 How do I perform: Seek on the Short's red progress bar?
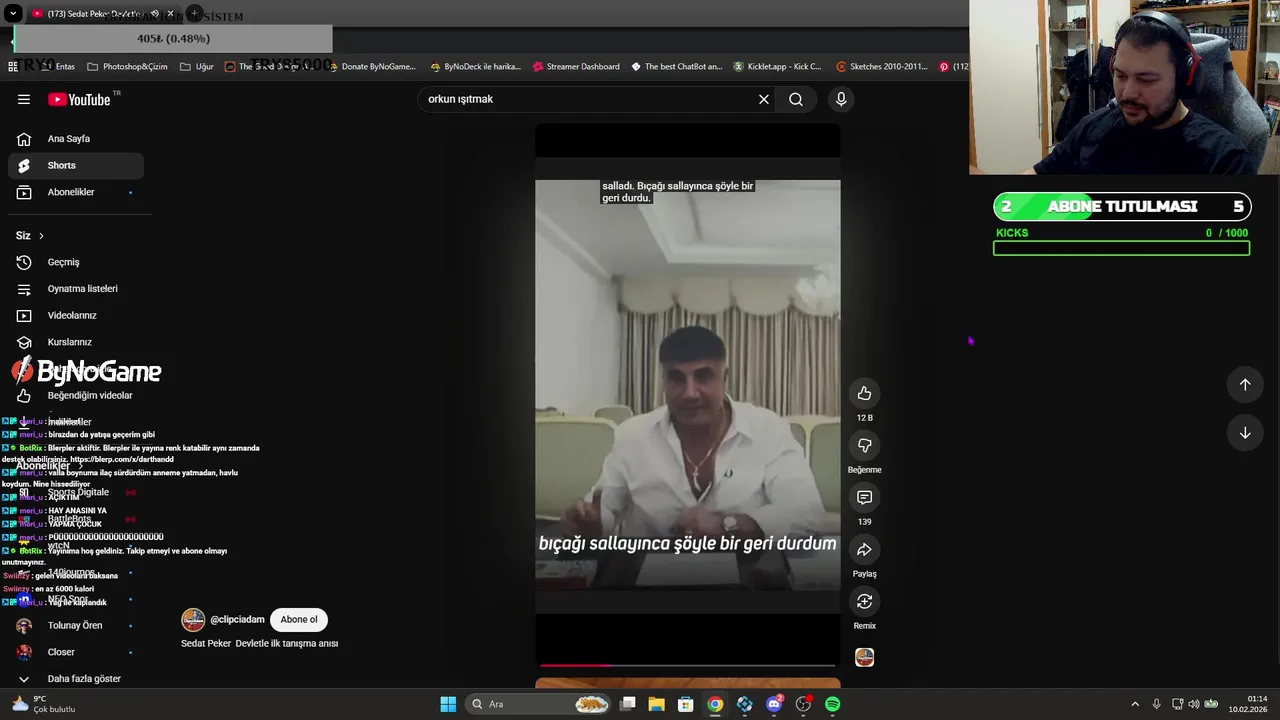coord(688,664)
